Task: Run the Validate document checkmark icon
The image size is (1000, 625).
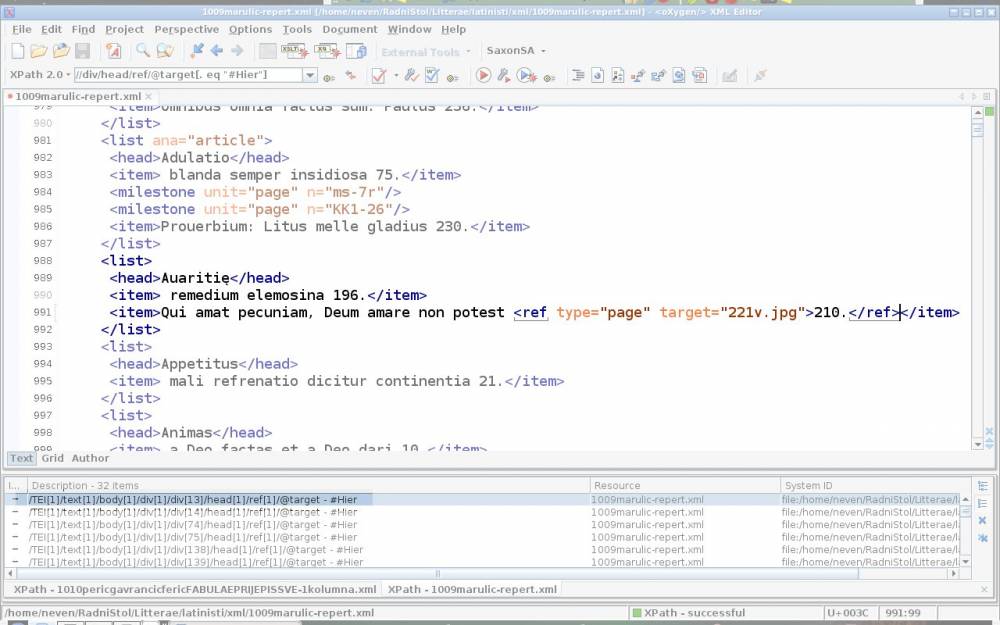Action: [x=379, y=75]
